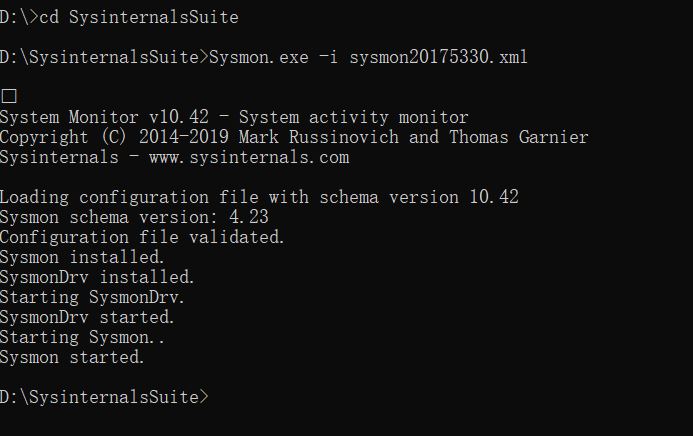Click 'Sysmon schema version: 4.23' line
The height and width of the screenshot is (436, 693).
click(134, 217)
